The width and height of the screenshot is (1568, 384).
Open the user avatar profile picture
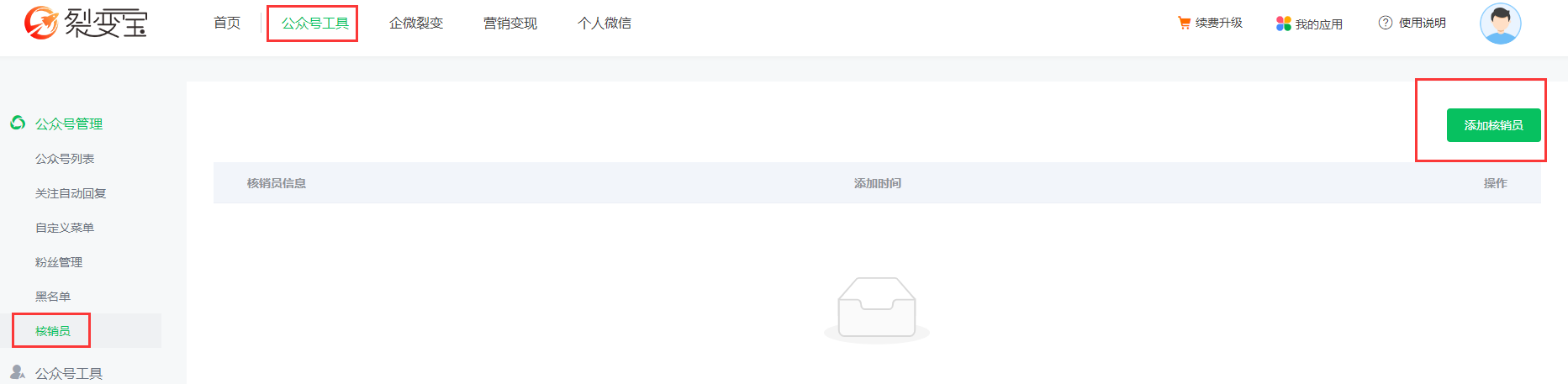(1501, 24)
